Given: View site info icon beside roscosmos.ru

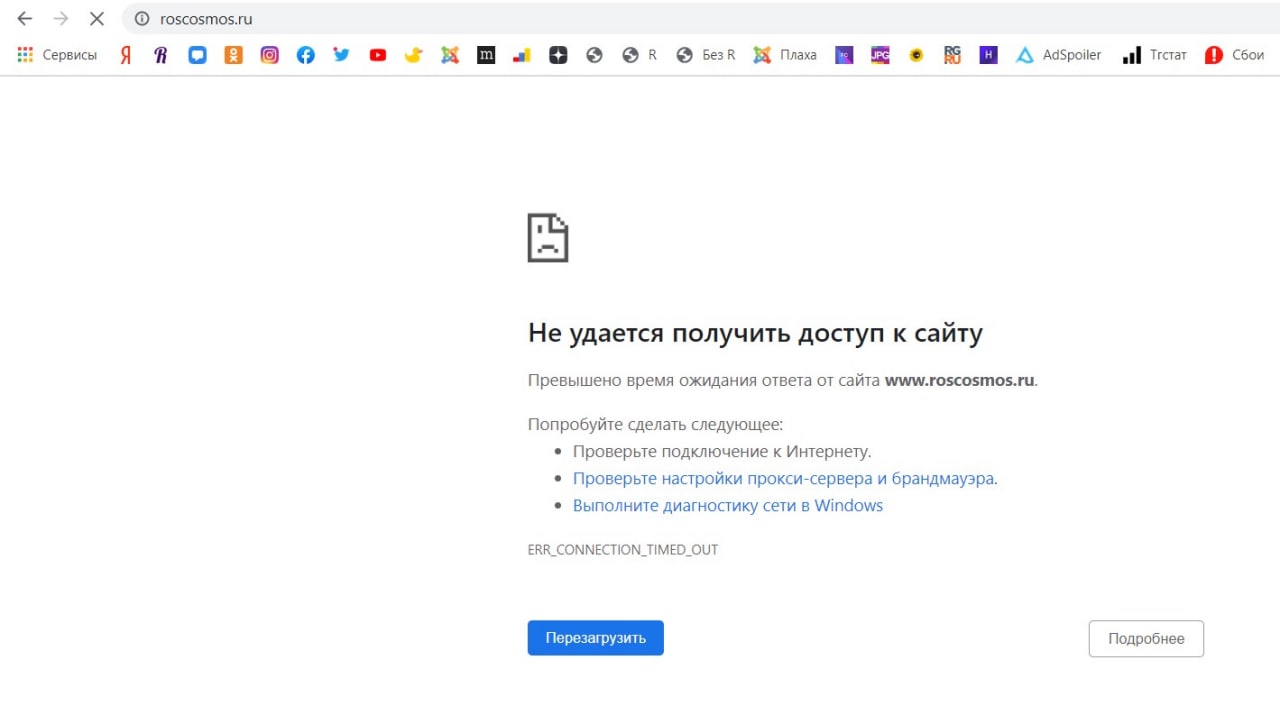Looking at the screenshot, I should [142, 19].
